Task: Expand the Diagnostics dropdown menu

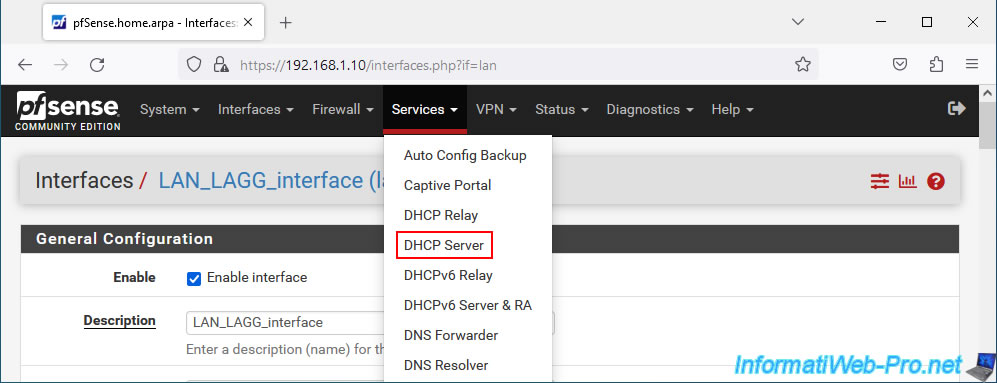Action: (x=650, y=109)
